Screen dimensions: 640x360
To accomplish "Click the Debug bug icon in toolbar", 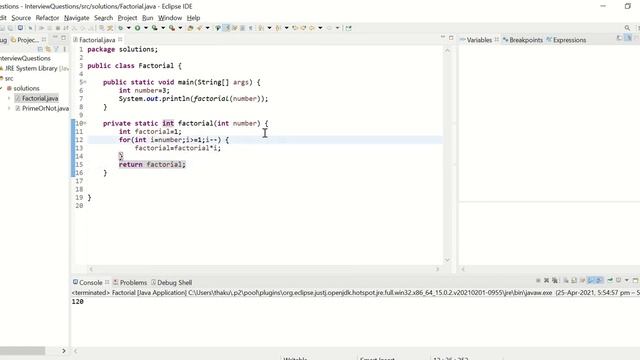I will coord(120,28).
